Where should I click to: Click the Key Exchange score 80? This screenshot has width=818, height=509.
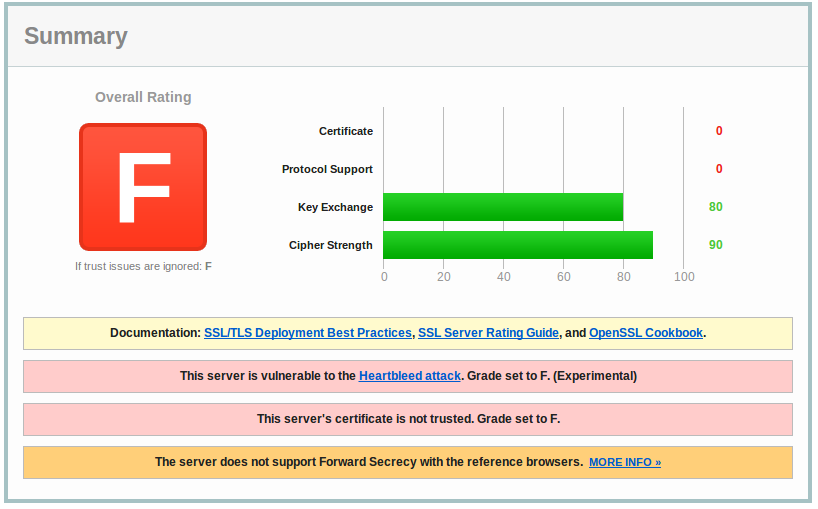click(716, 207)
